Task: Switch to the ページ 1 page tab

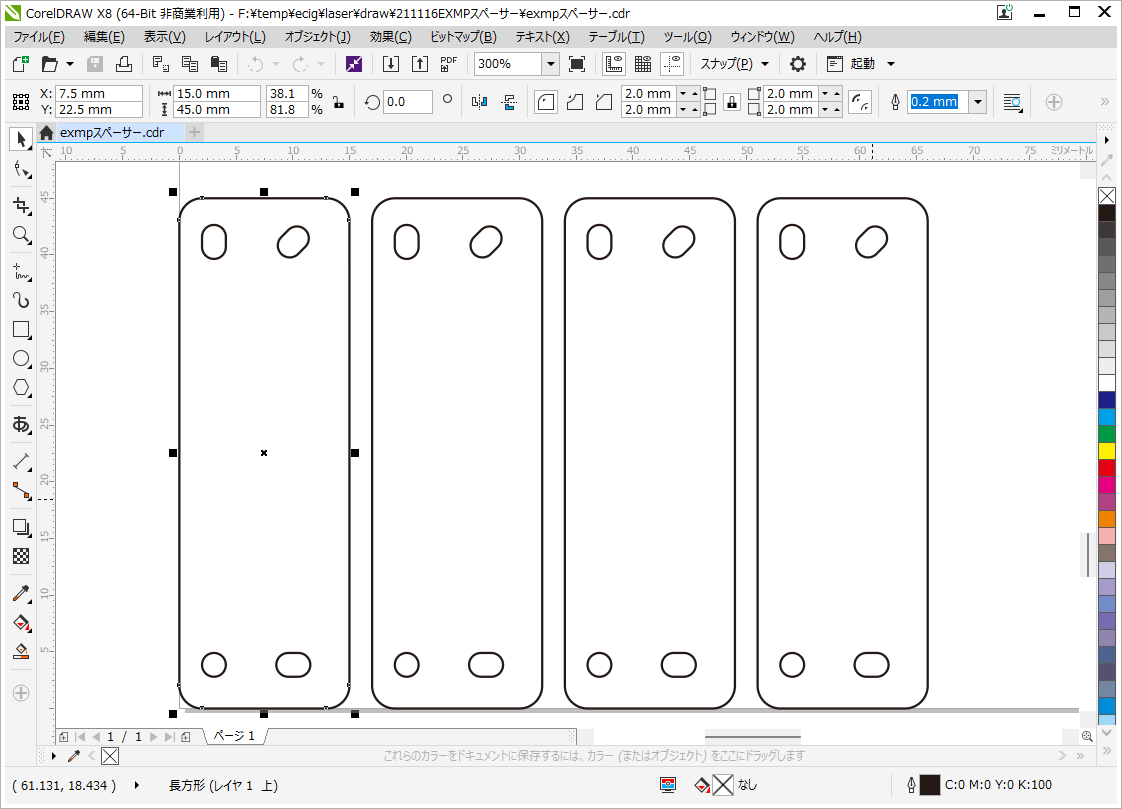Action: [x=234, y=736]
